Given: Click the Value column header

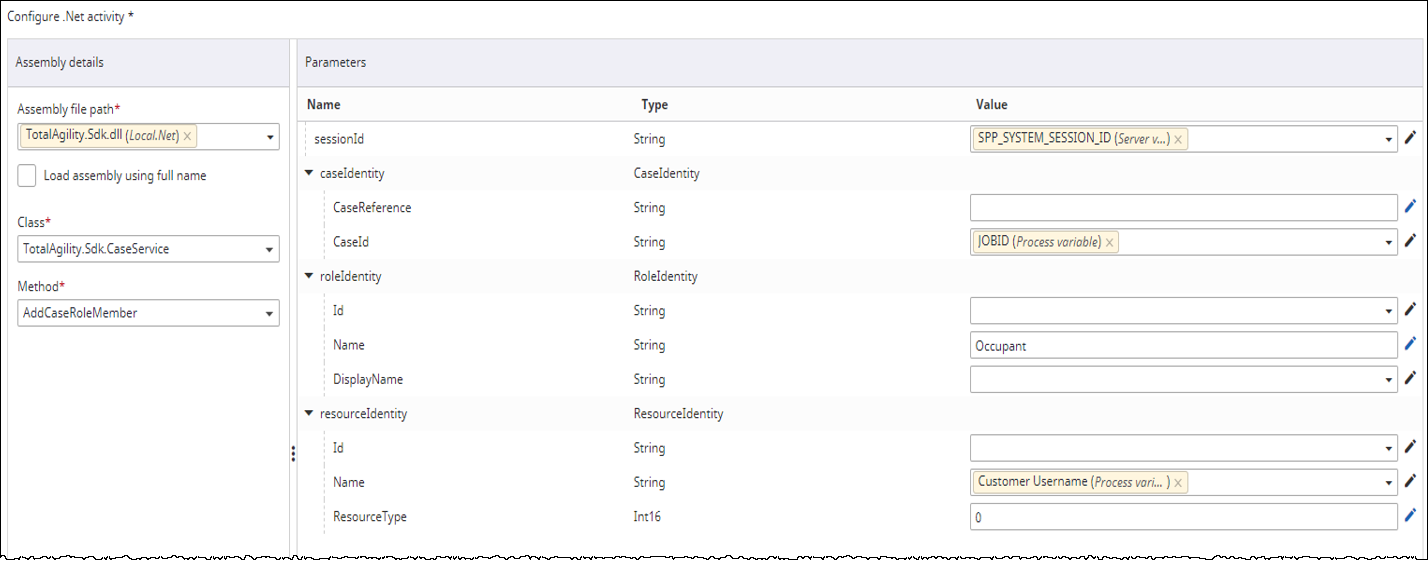Looking at the screenshot, I should click(992, 104).
